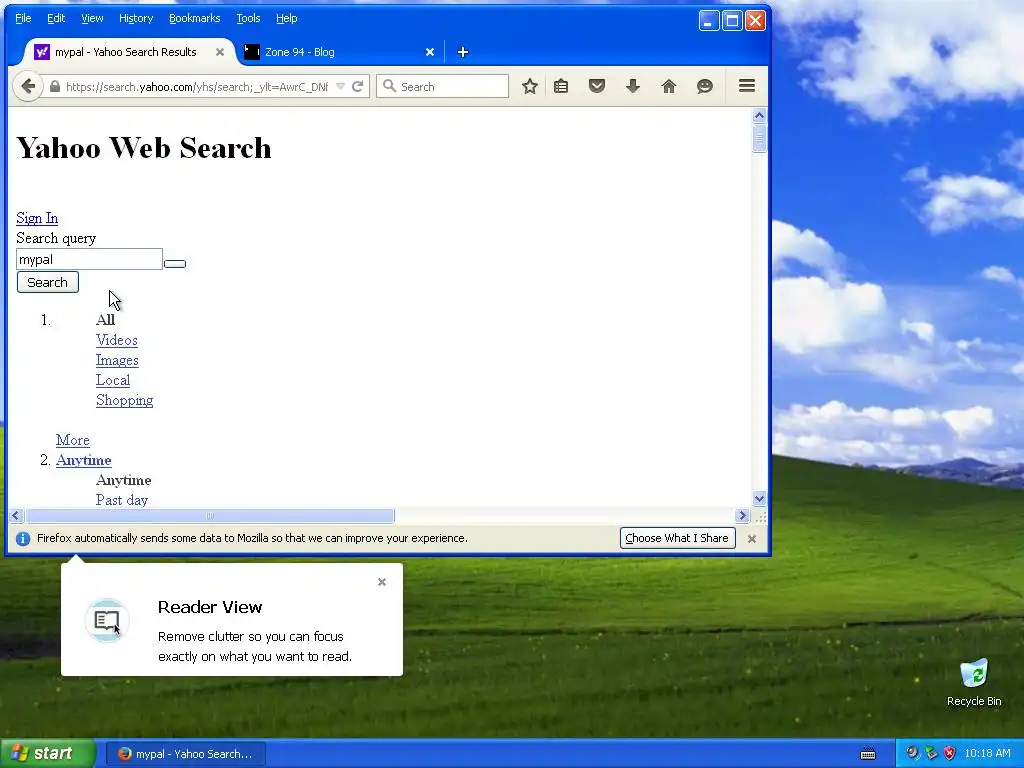Screen dimensions: 1024x768
Task: Click the Yahoo favicon on first tab
Action: [x=42, y=52]
